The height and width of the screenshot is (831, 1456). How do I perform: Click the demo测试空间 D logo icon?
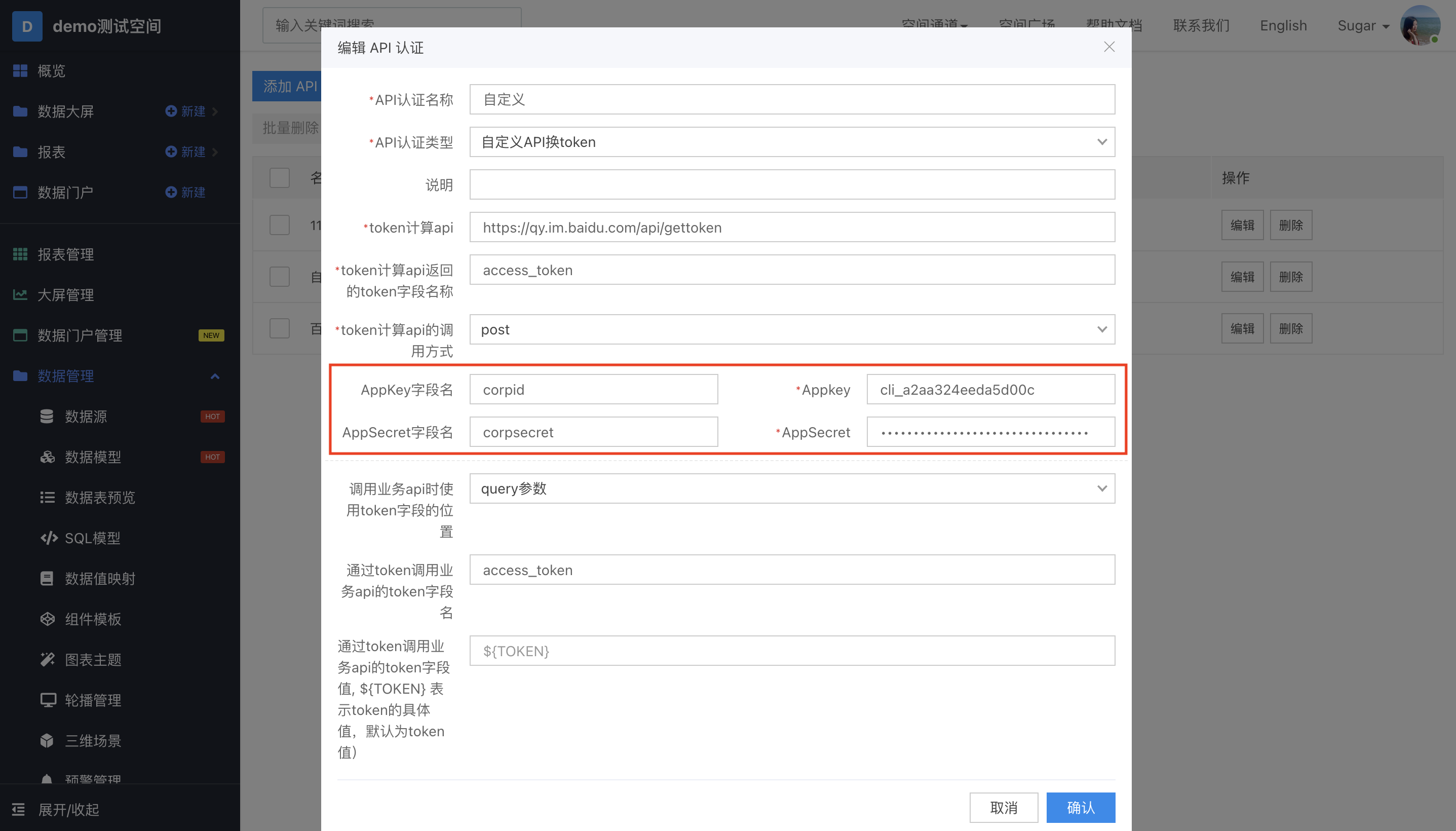point(27,26)
